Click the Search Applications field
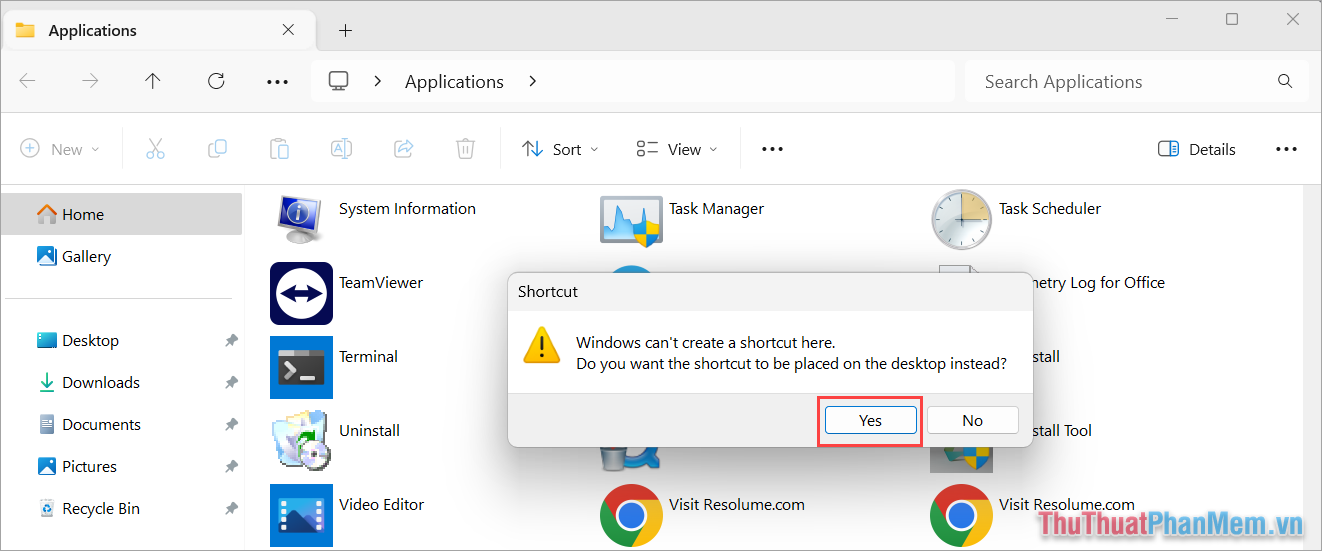Image resolution: width=1322 pixels, height=551 pixels. (x=1136, y=81)
